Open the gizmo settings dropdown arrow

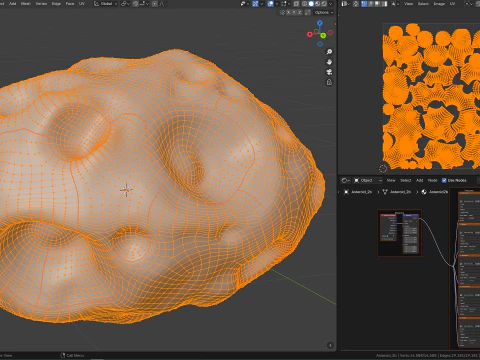tap(262, 4)
